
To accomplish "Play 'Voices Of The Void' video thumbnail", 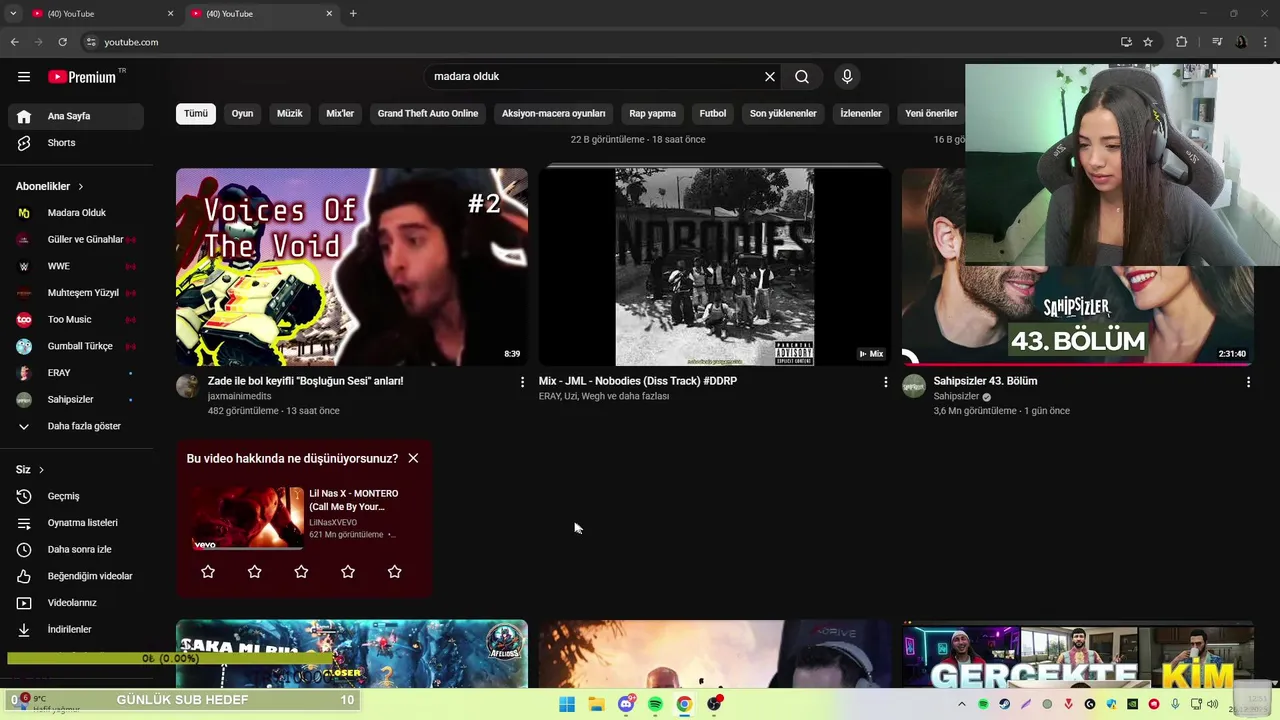I will point(352,267).
